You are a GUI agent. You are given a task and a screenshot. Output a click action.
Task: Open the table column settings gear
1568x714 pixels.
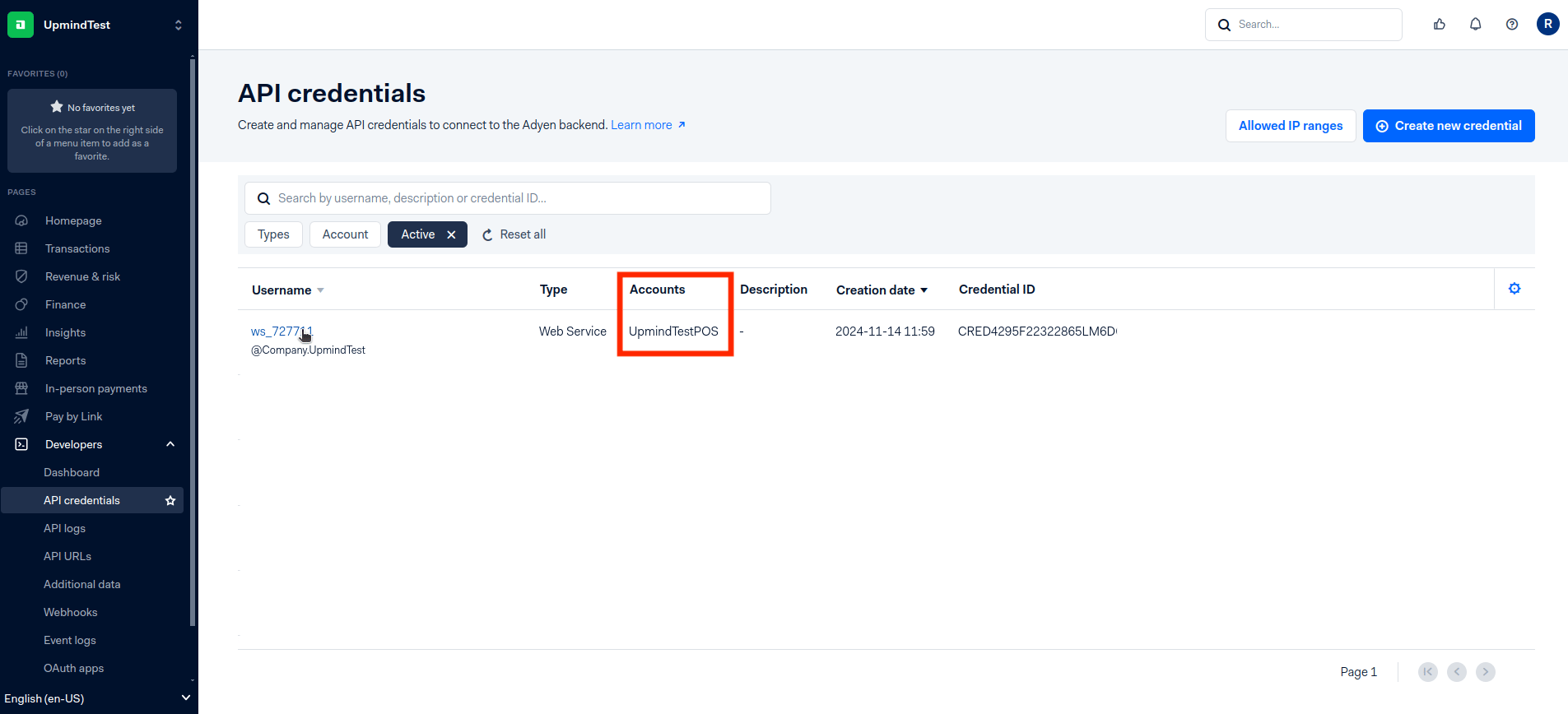pos(1514,289)
